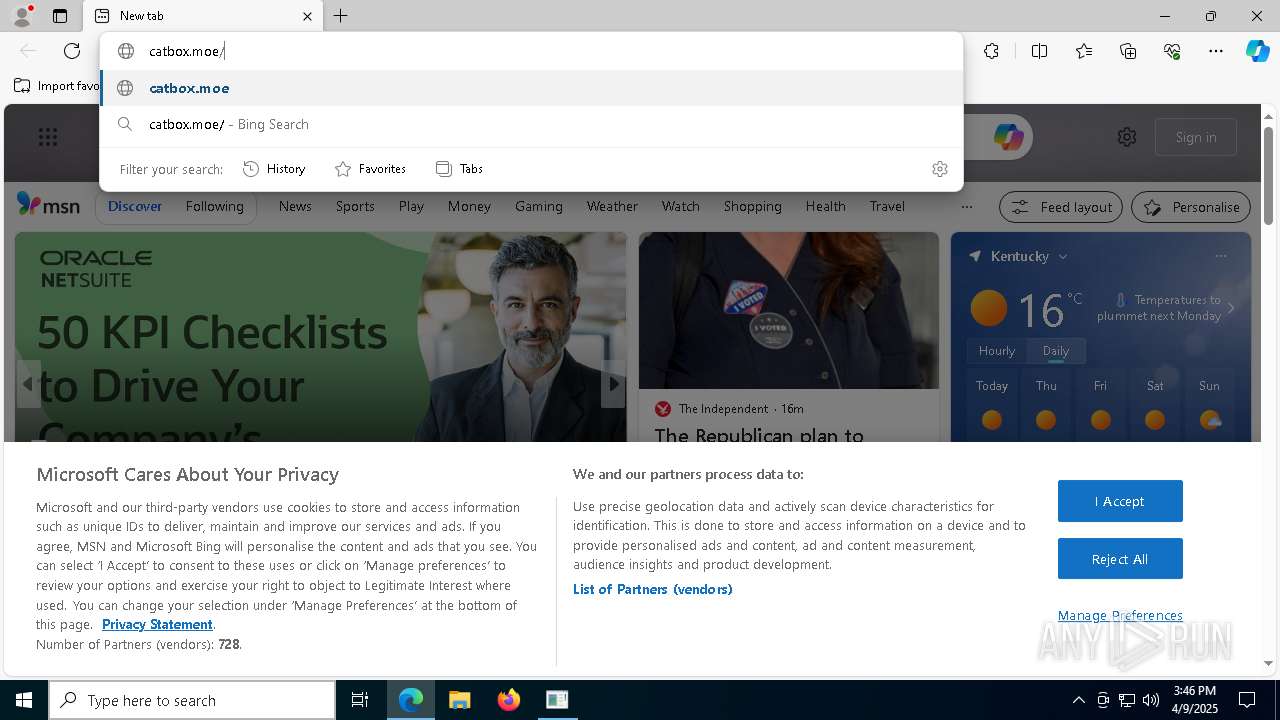
Task: Open the Sports category
Action: pyautogui.click(x=355, y=206)
